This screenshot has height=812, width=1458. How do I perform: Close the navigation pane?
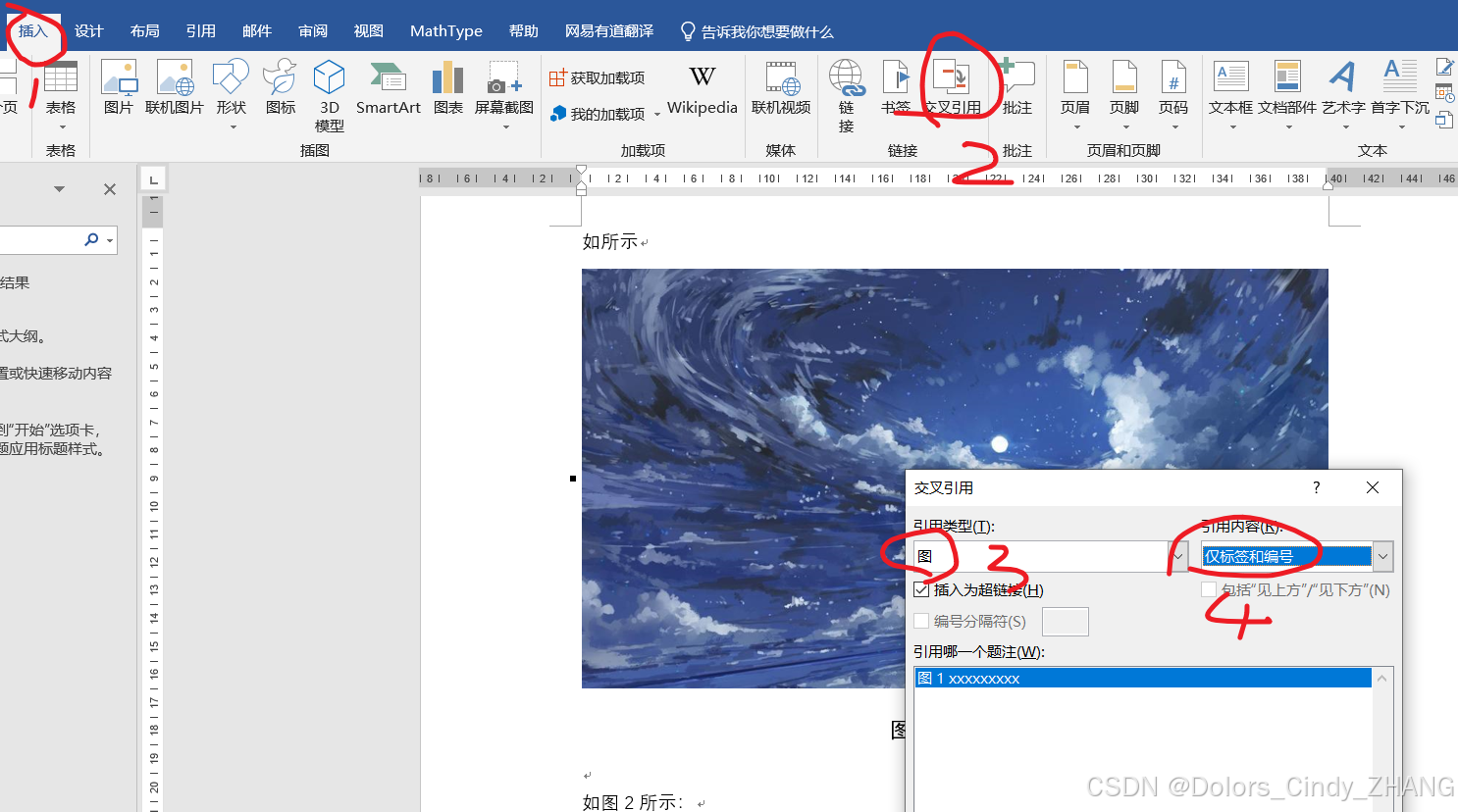pyautogui.click(x=110, y=189)
